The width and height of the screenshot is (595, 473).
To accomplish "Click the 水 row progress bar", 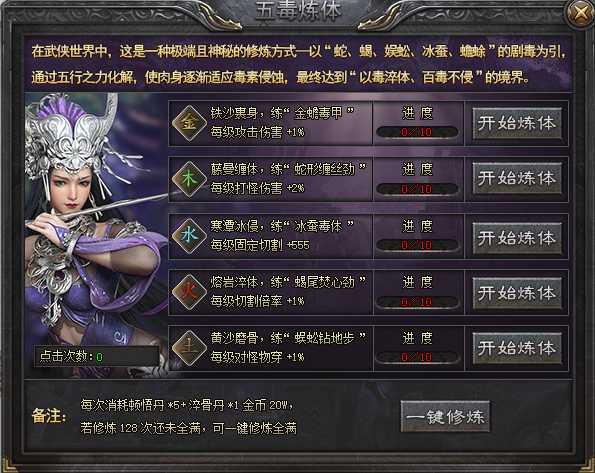I will click(x=417, y=245).
